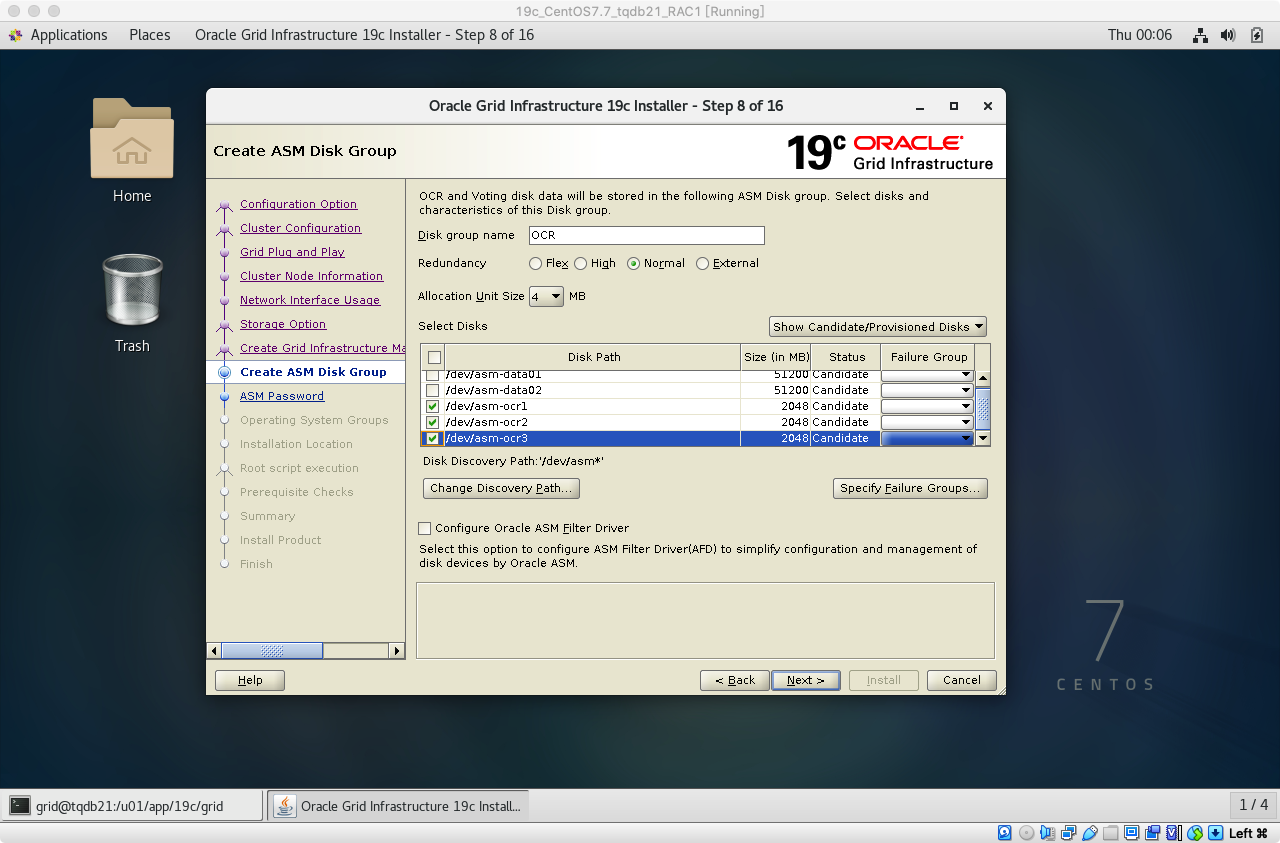Click the VirtualBox recording status icon

click(1152, 832)
